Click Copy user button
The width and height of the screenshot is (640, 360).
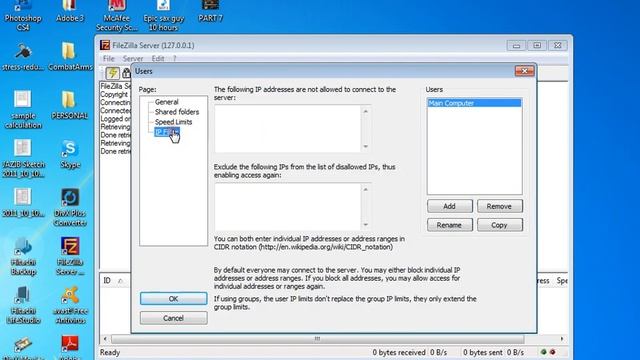[x=499, y=225]
